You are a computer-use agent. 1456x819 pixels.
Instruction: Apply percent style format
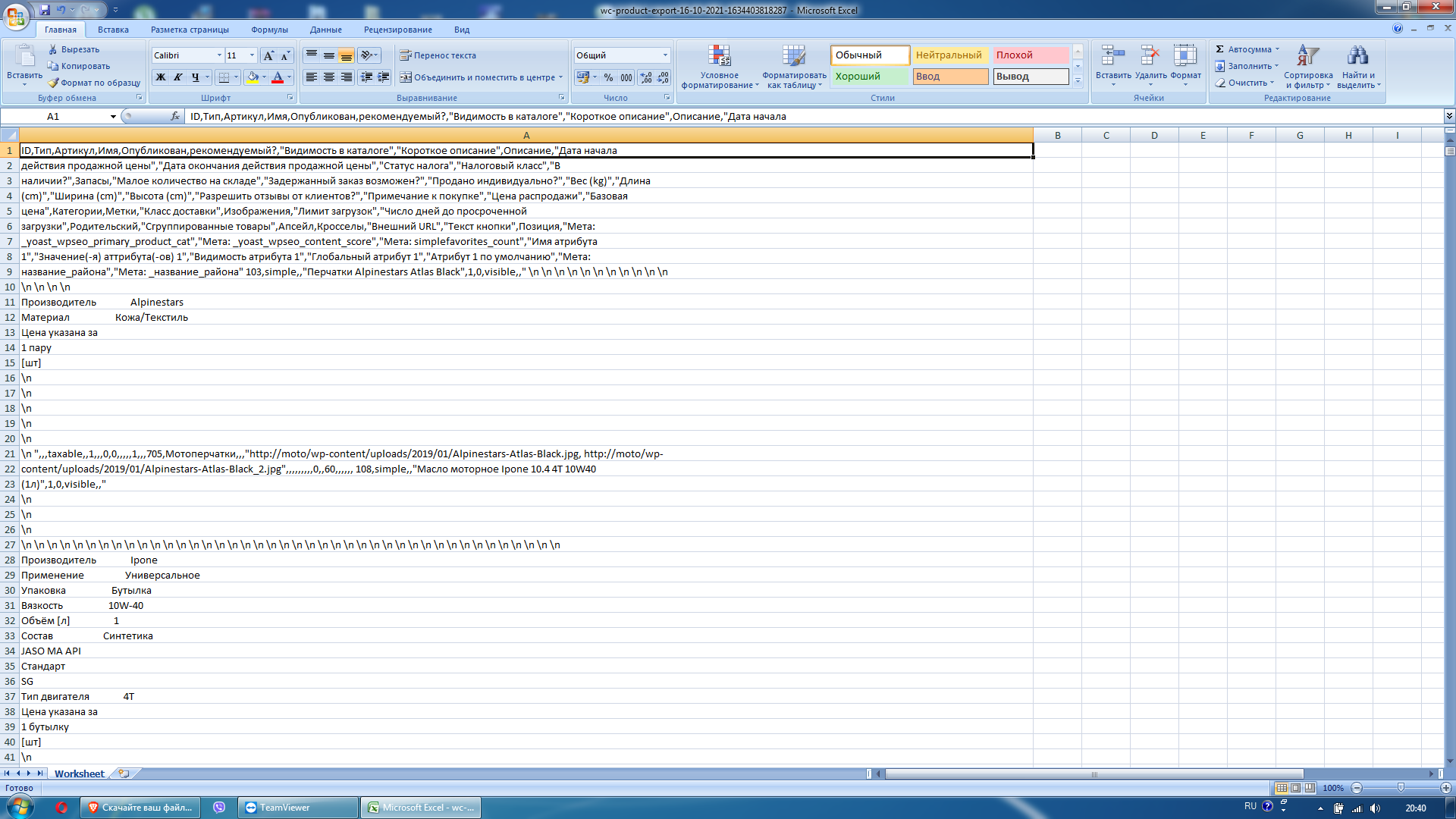tap(608, 77)
